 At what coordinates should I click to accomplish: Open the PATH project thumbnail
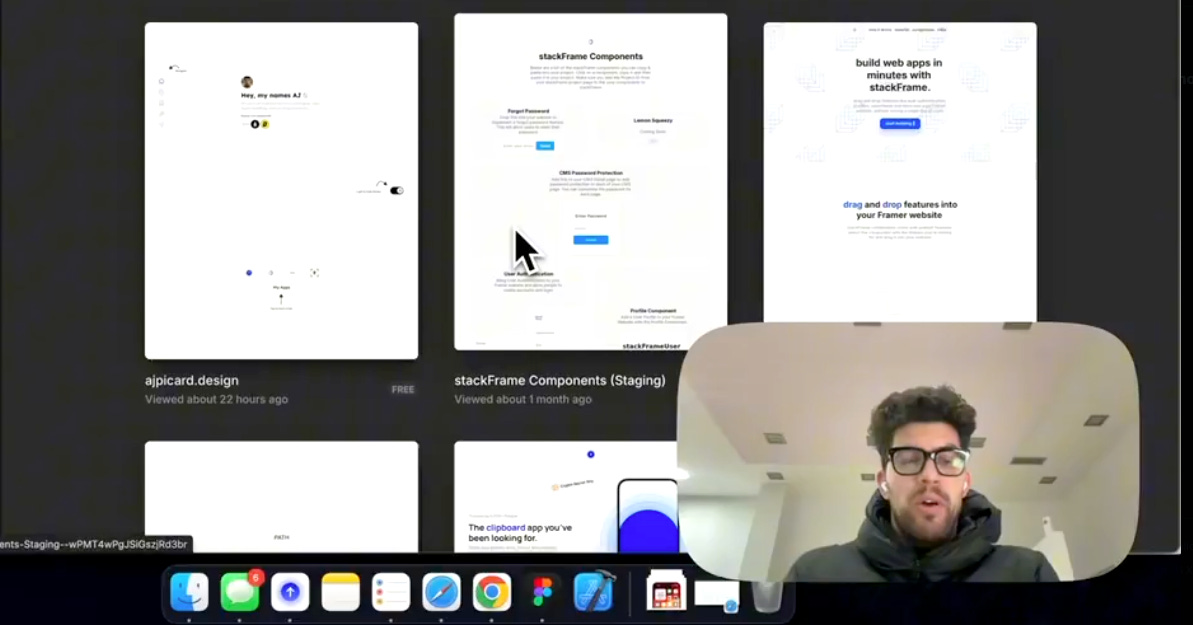click(x=282, y=497)
